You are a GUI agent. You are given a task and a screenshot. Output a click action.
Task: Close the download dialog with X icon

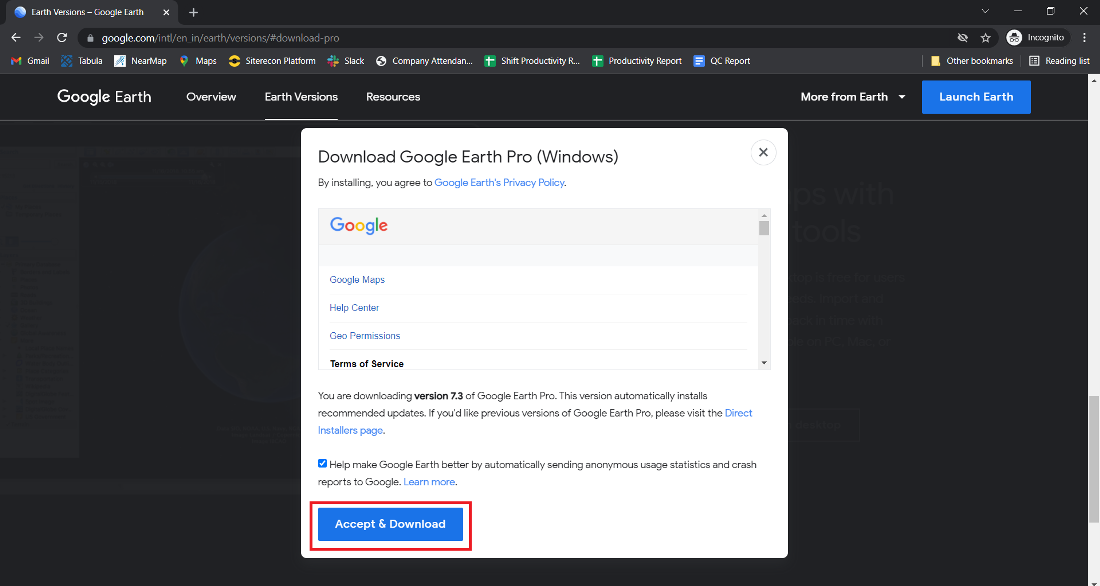(763, 152)
